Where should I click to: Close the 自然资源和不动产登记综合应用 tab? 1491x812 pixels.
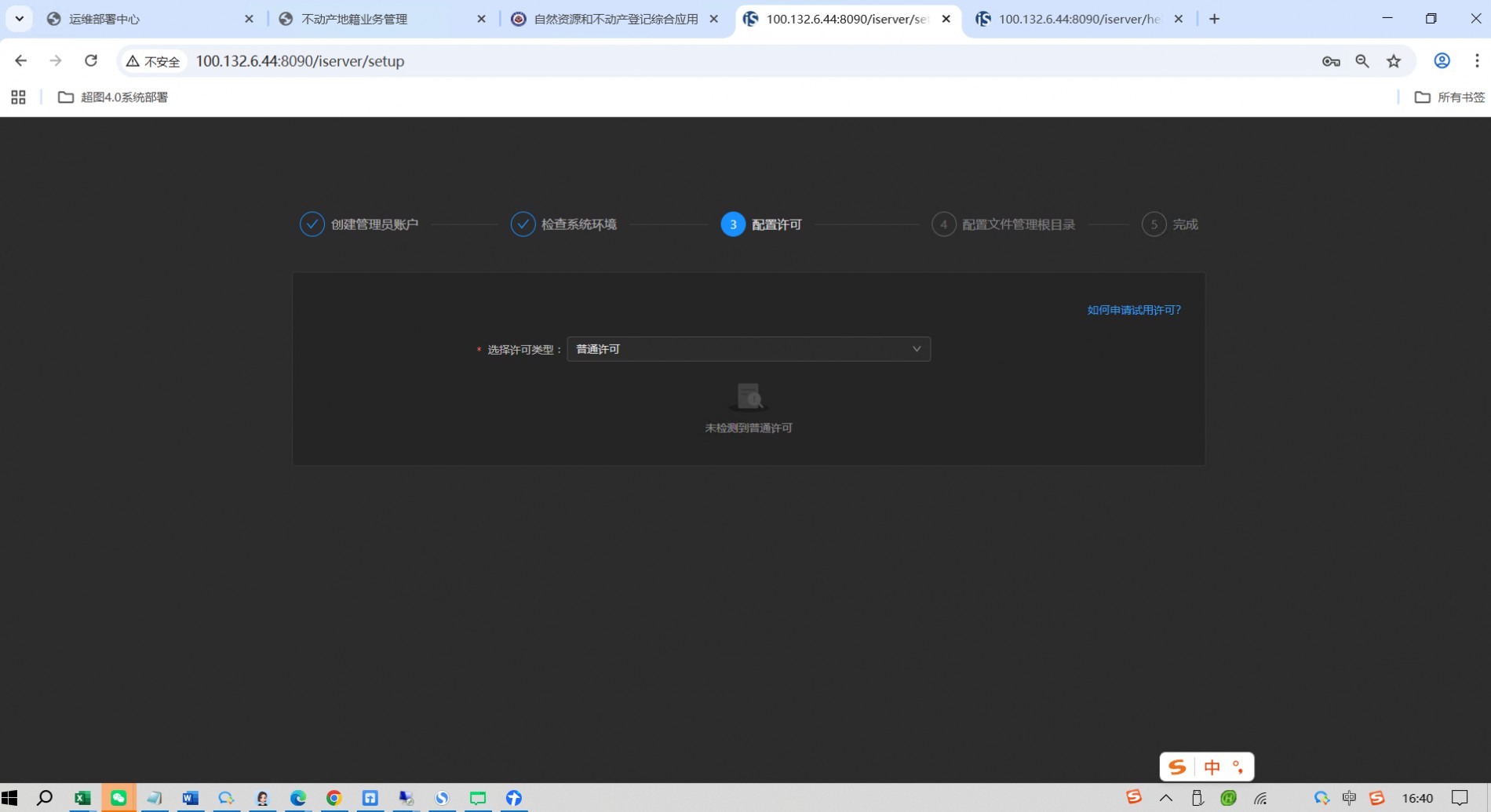pyautogui.click(x=713, y=19)
